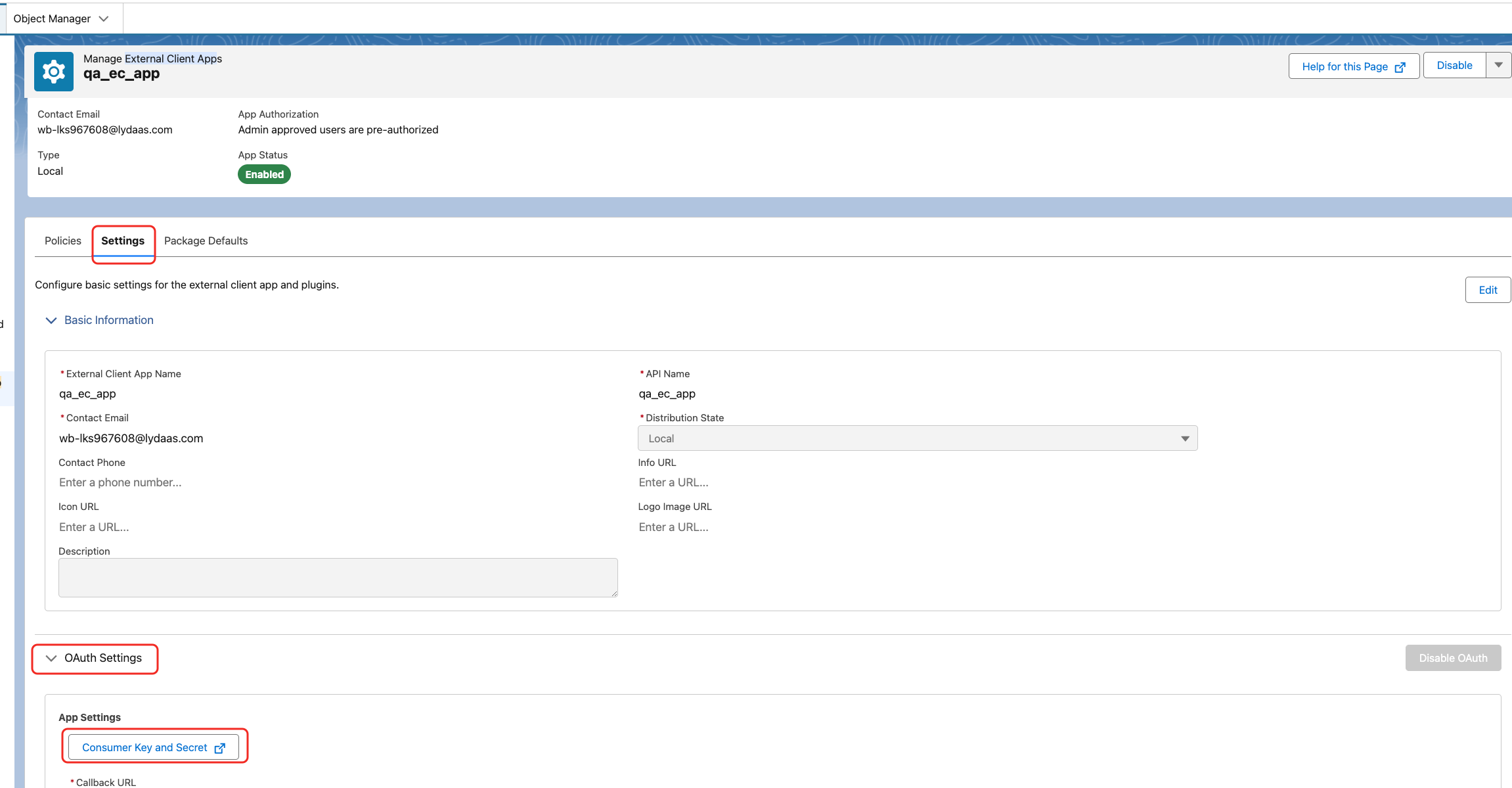
Task: Click external-link icon on Consumer Key and Secret
Action: [x=220, y=748]
